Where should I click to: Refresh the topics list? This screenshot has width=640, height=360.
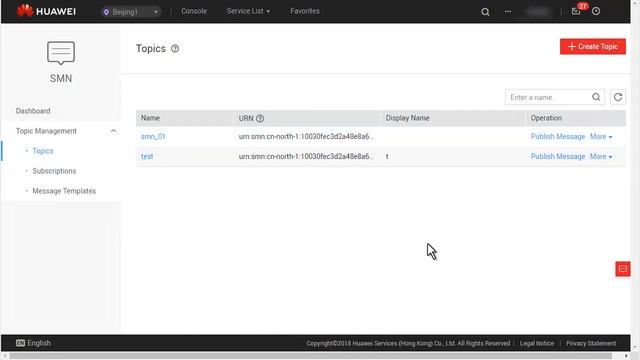tap(618, 97)
